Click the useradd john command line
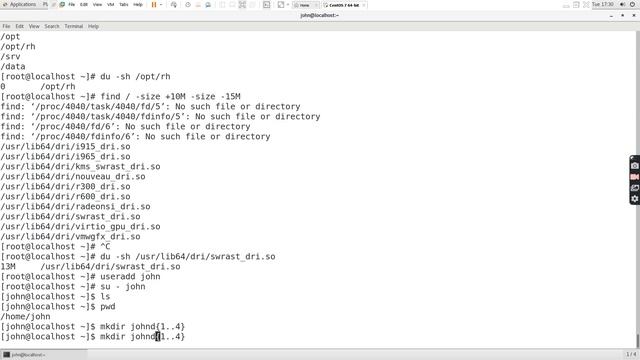 click(x=80, y=276)
